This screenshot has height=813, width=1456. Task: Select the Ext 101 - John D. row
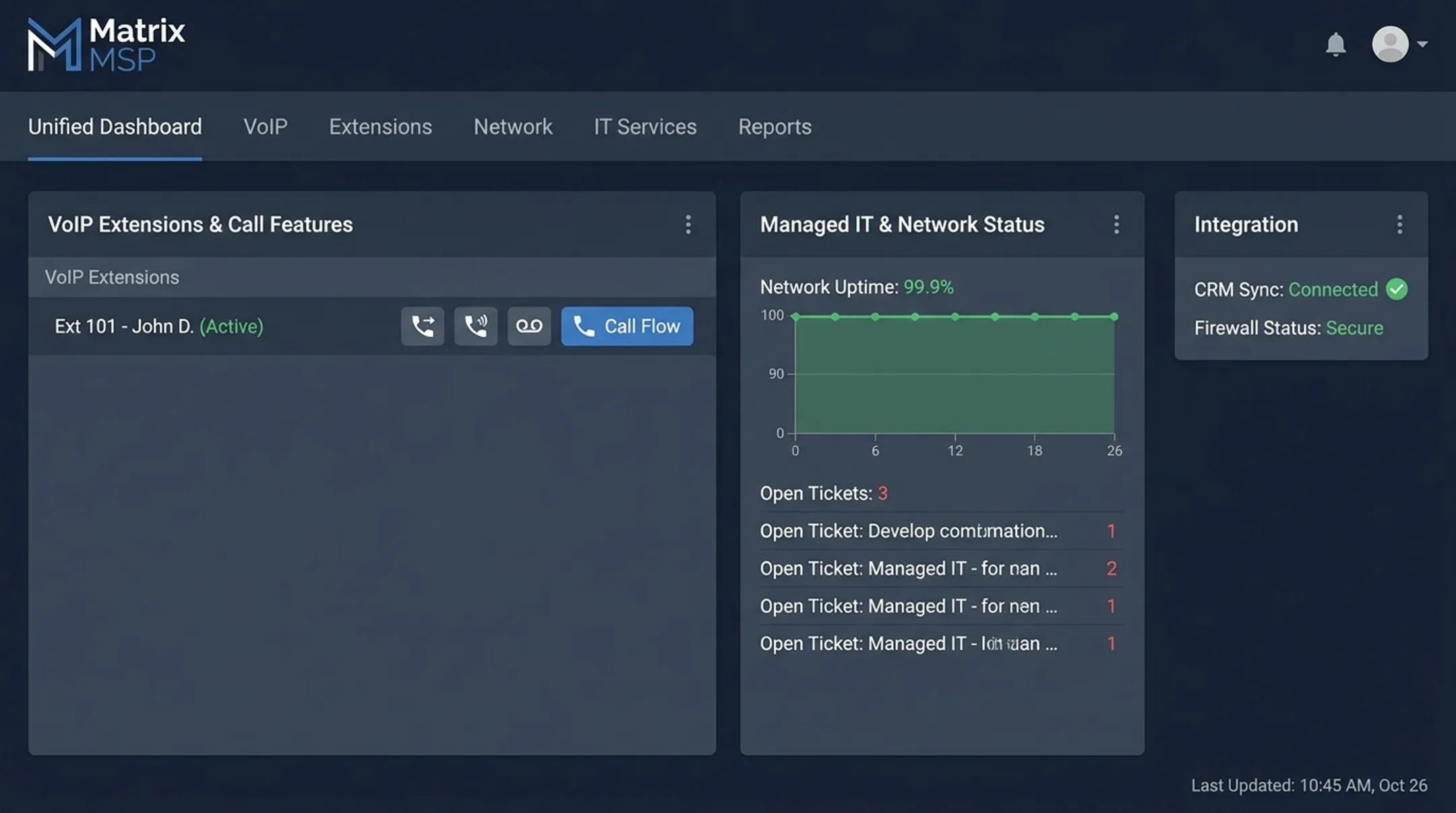pos(372,326)
